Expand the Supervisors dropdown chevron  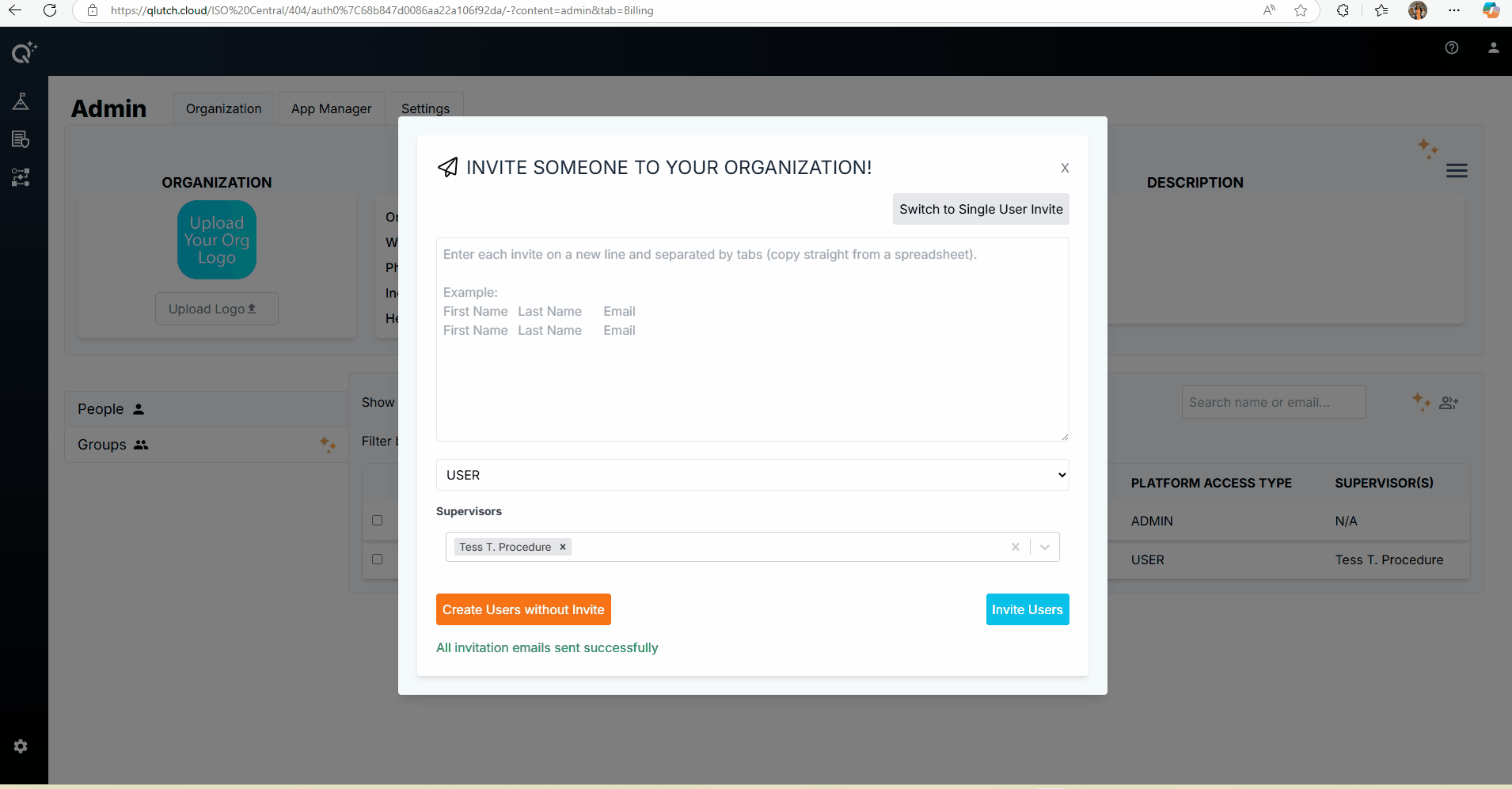pos(1045,547)
